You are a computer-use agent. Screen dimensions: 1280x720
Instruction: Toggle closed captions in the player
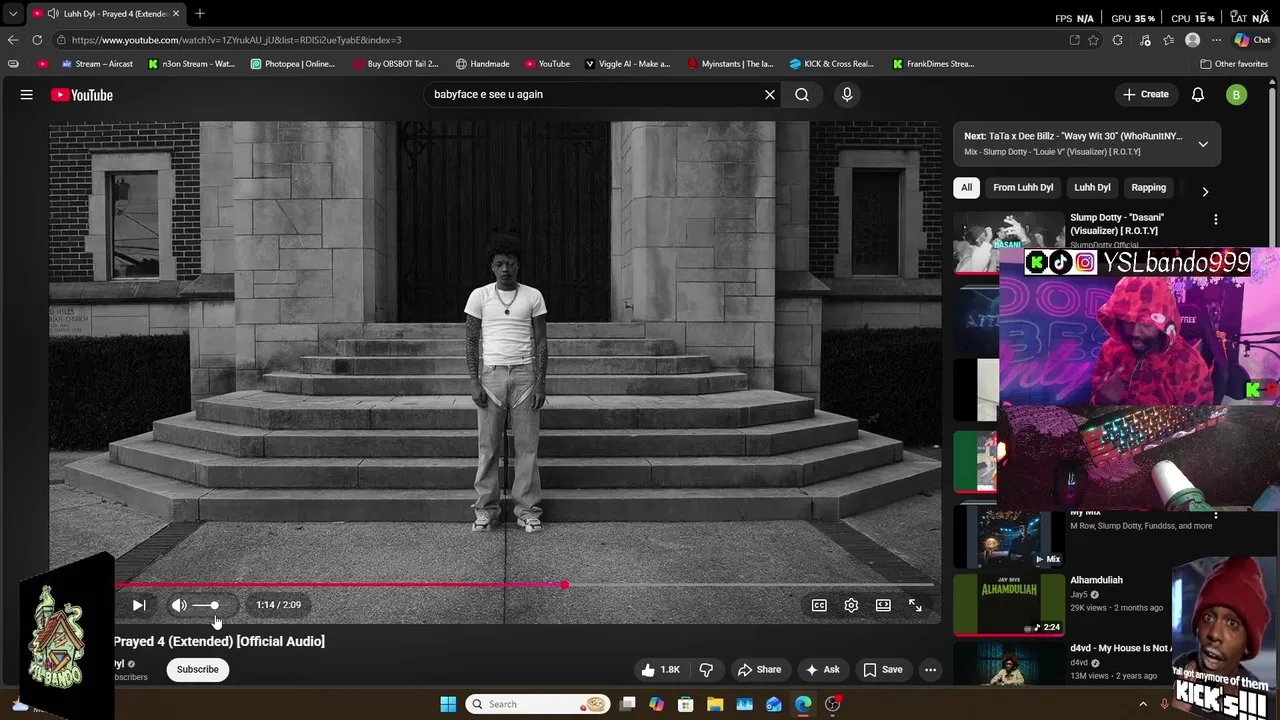(x=819, y=605)
